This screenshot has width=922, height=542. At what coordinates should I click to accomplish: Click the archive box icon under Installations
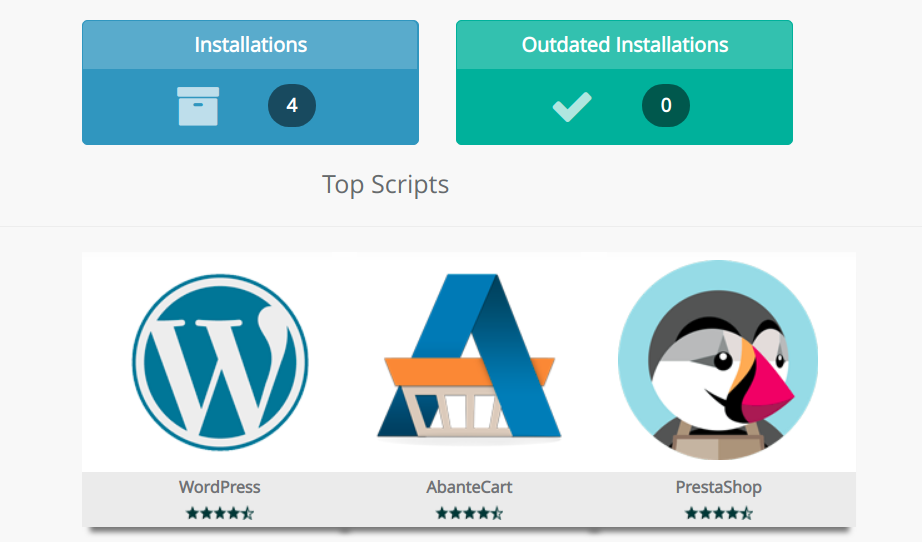[197, 106]
